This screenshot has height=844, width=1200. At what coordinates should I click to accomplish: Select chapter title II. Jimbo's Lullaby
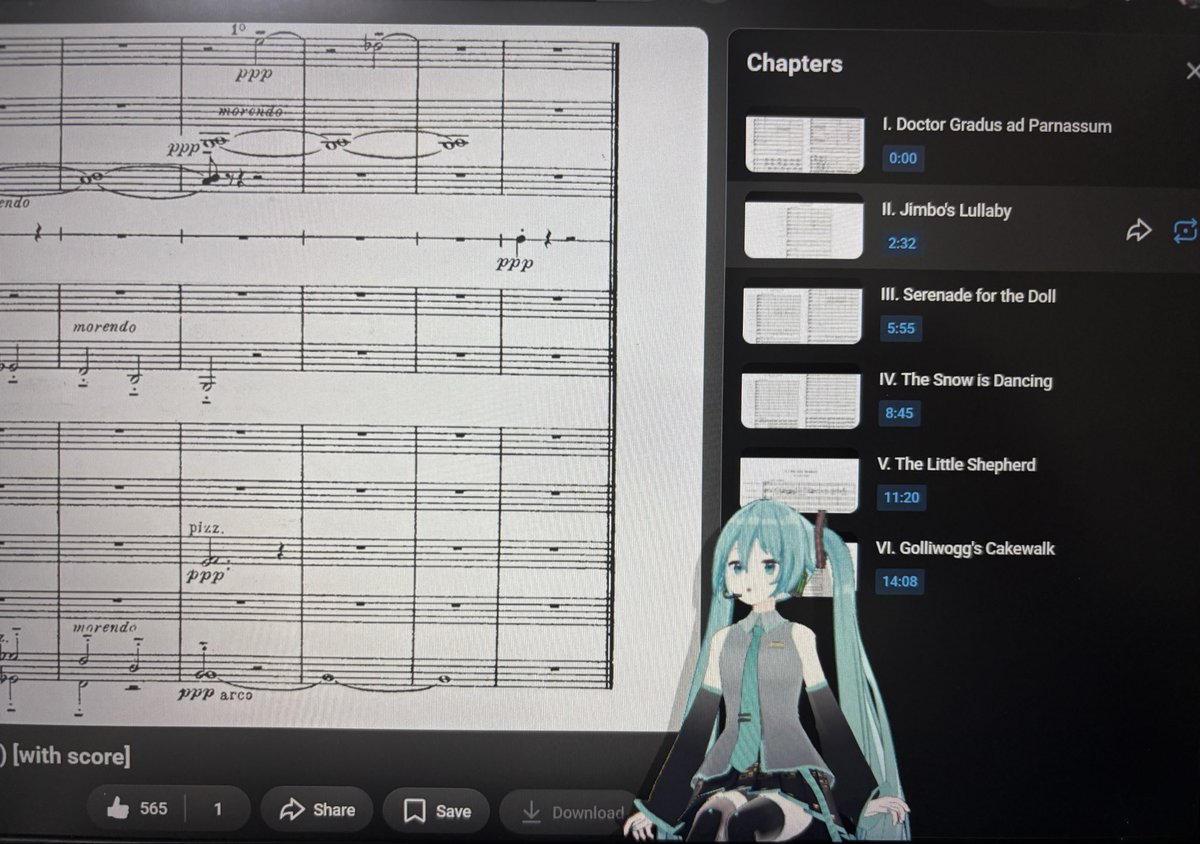click(x=946, y=211)
